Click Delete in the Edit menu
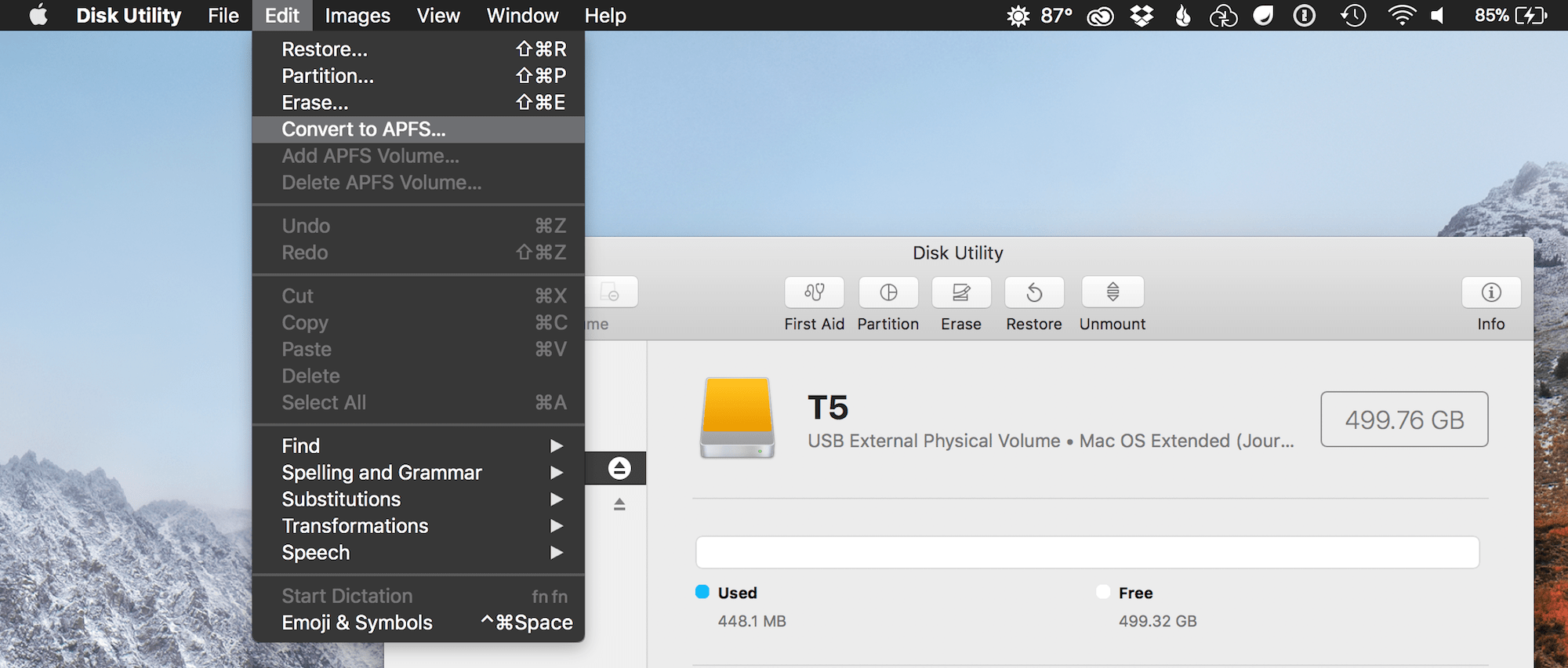1568x668 pixels. tap(419, 376)
